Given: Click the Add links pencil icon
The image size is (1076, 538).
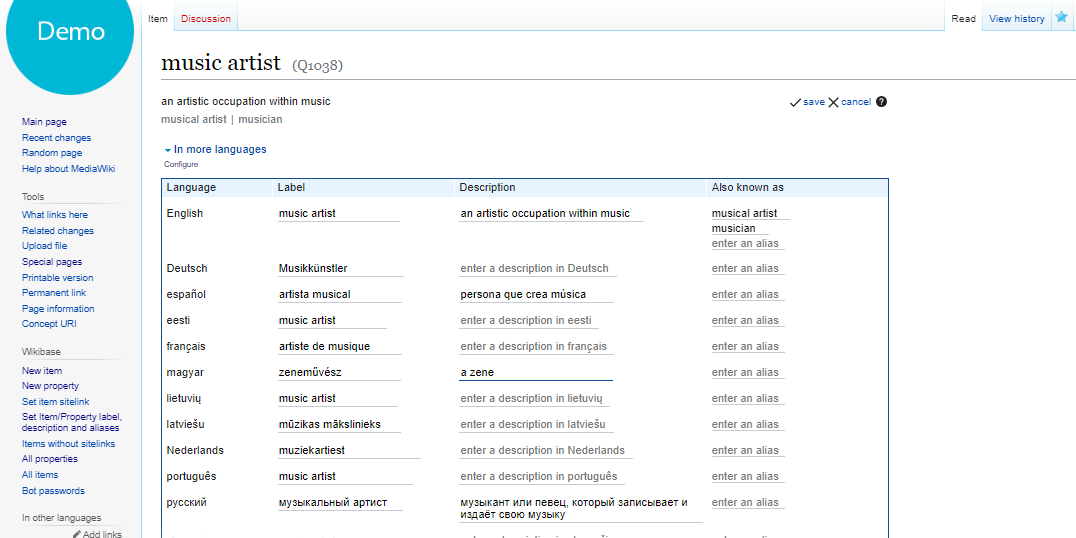Looking at the screenshot, I should (x=77, y=534).
